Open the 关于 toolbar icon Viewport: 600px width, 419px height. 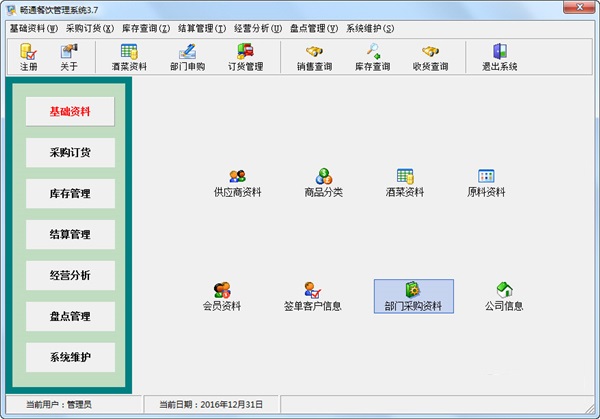[x=69, y=57]
